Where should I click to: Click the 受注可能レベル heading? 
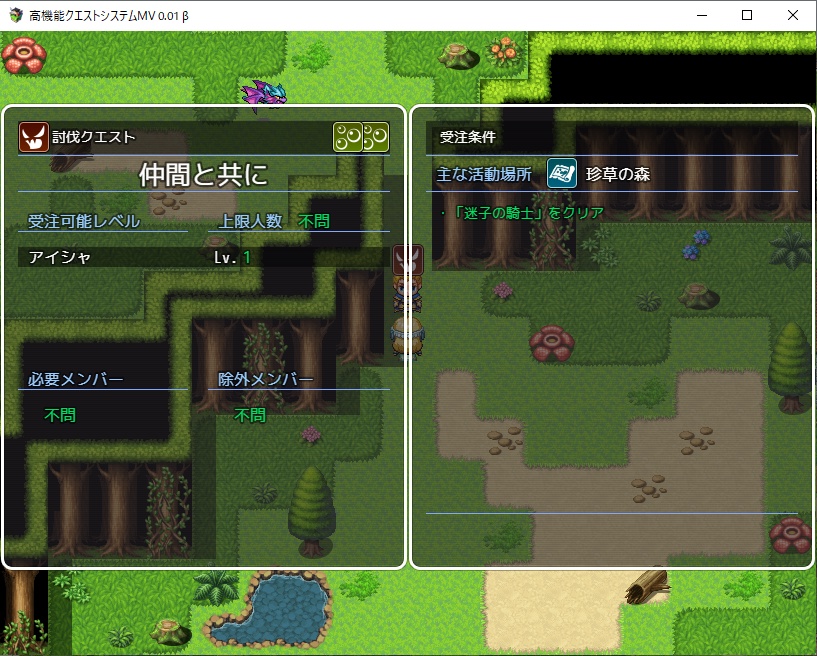pyautogui.click(x=84, y=221)
